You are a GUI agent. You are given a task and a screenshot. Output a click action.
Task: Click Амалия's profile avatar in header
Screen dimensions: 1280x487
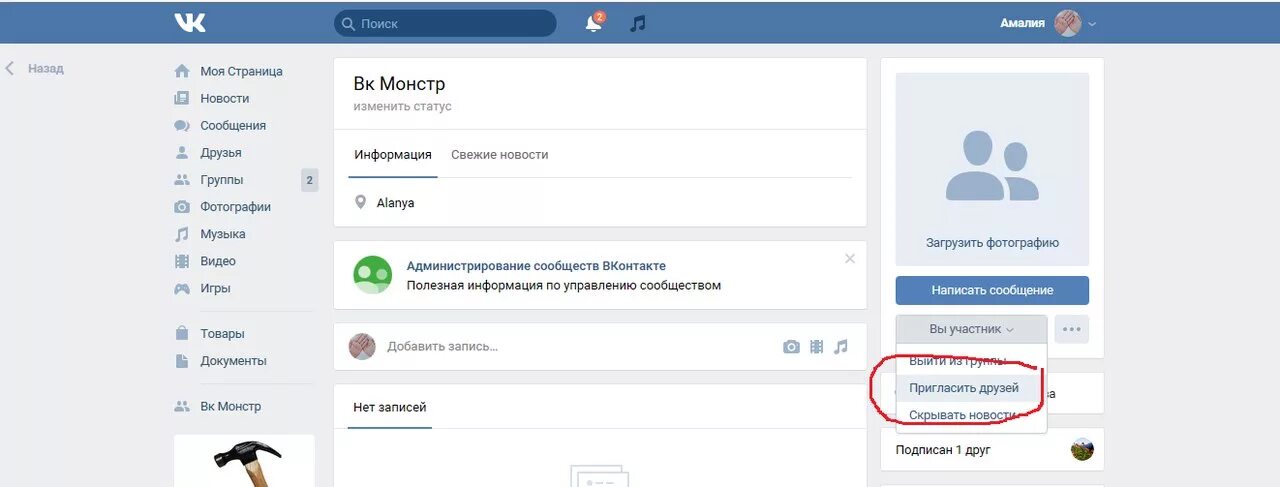(1068, 23)
